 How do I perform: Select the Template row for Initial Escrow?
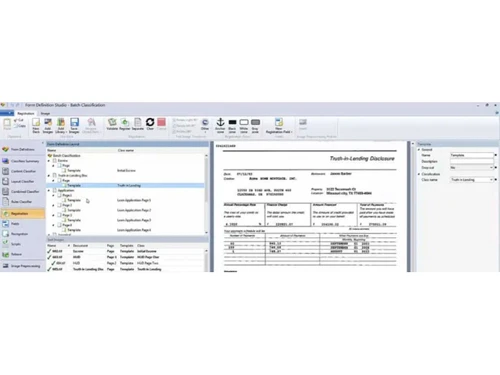[x=126, y=171]
